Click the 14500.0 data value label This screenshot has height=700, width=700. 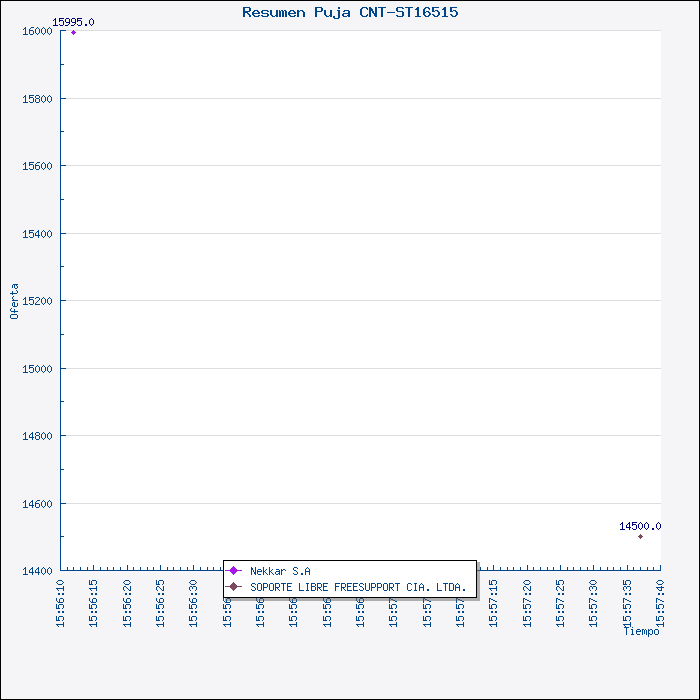(639, 526)
